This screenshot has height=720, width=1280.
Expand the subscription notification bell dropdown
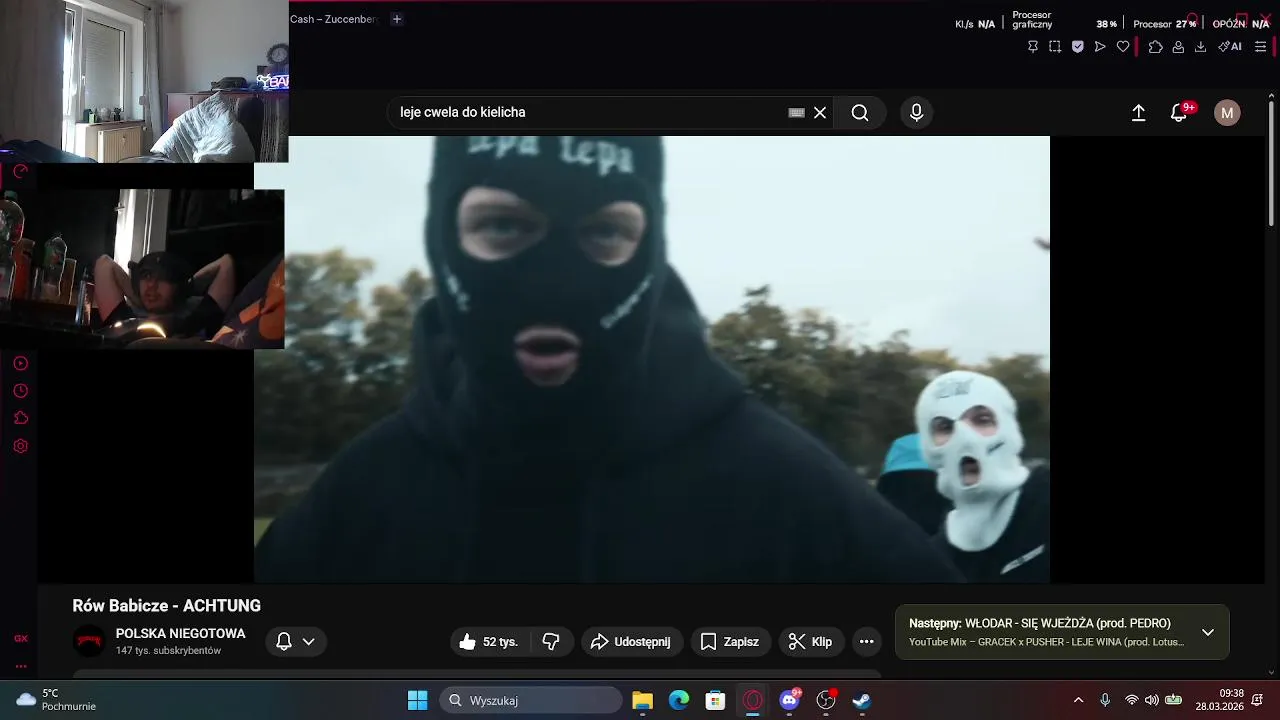296,642
